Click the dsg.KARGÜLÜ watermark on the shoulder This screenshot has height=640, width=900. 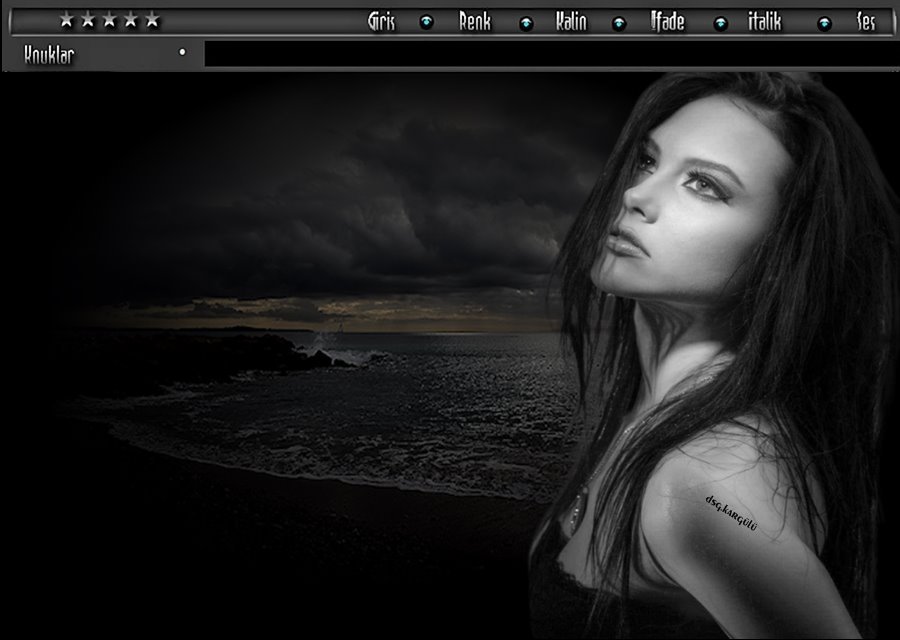coord(731,512)
